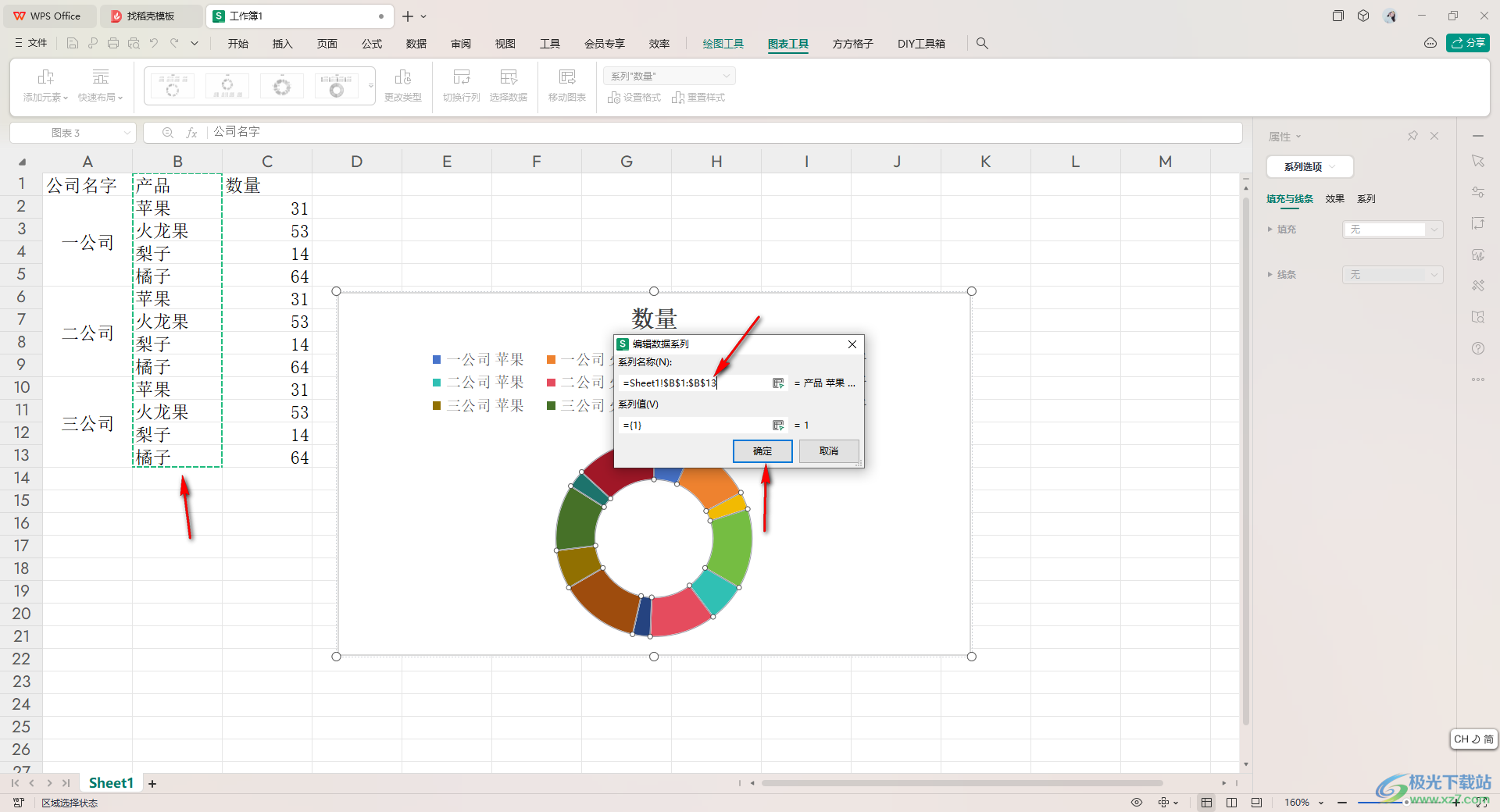
Task: Switch to the Drawing Tools (绘图工具) tab
Action: (723, 44)
